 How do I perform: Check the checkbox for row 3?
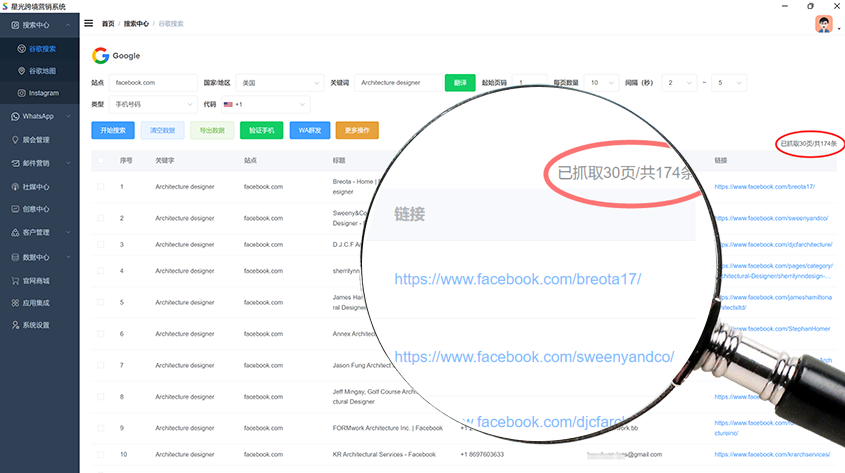pyautogui.click(x=100, y=245)
